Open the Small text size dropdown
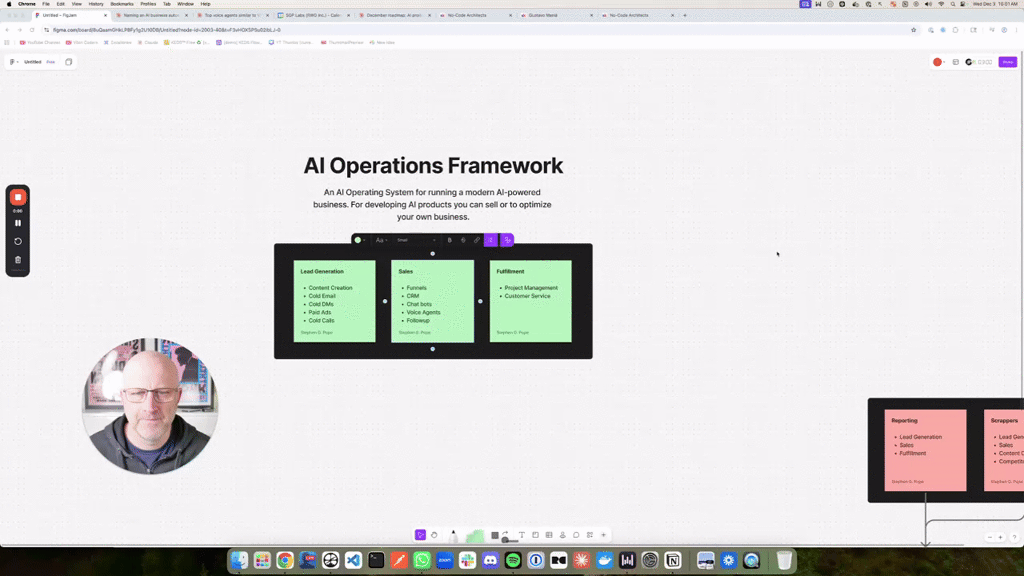Screen dimensions: 1024x576 tap(417, 240)
